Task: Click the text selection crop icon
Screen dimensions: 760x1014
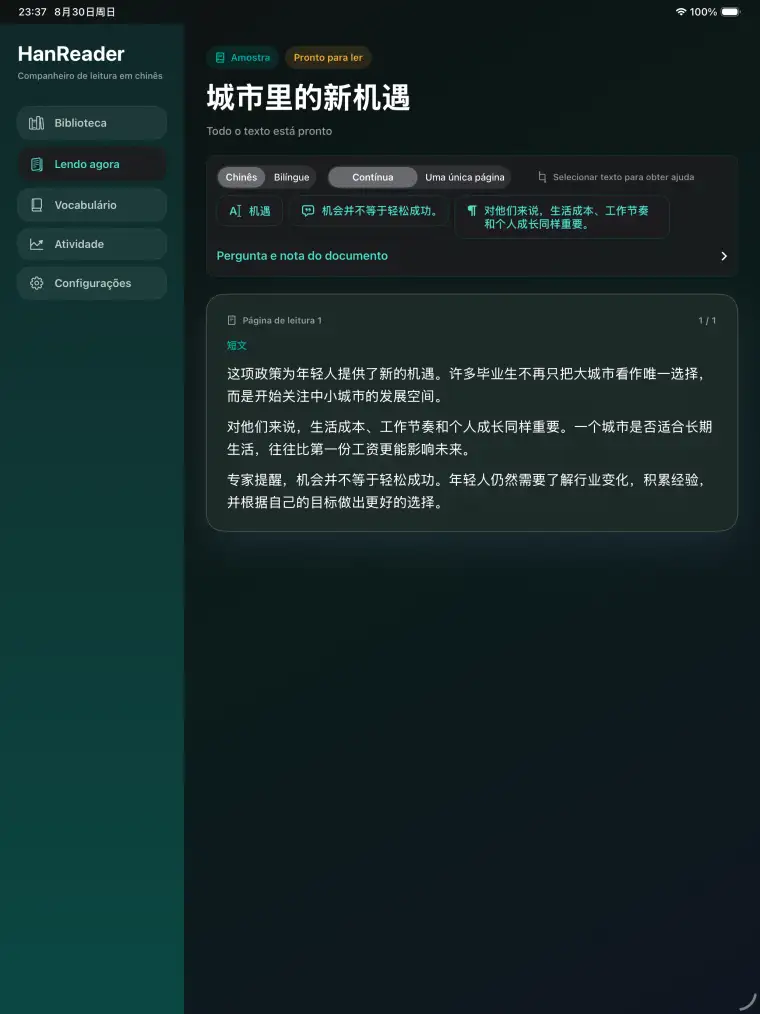Action: 542,177
